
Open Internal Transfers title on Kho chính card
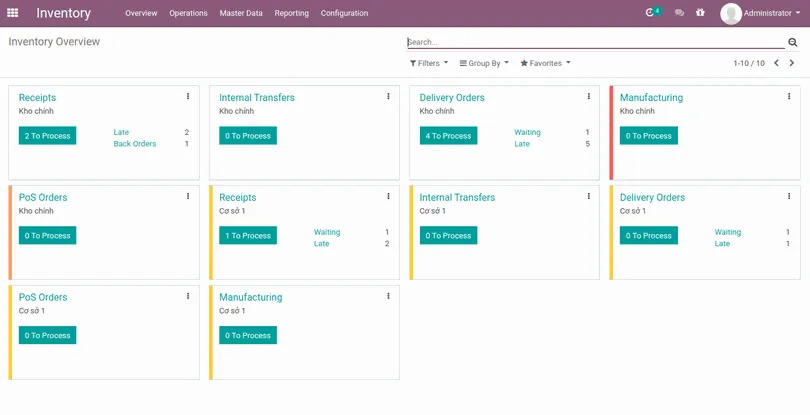257,98
